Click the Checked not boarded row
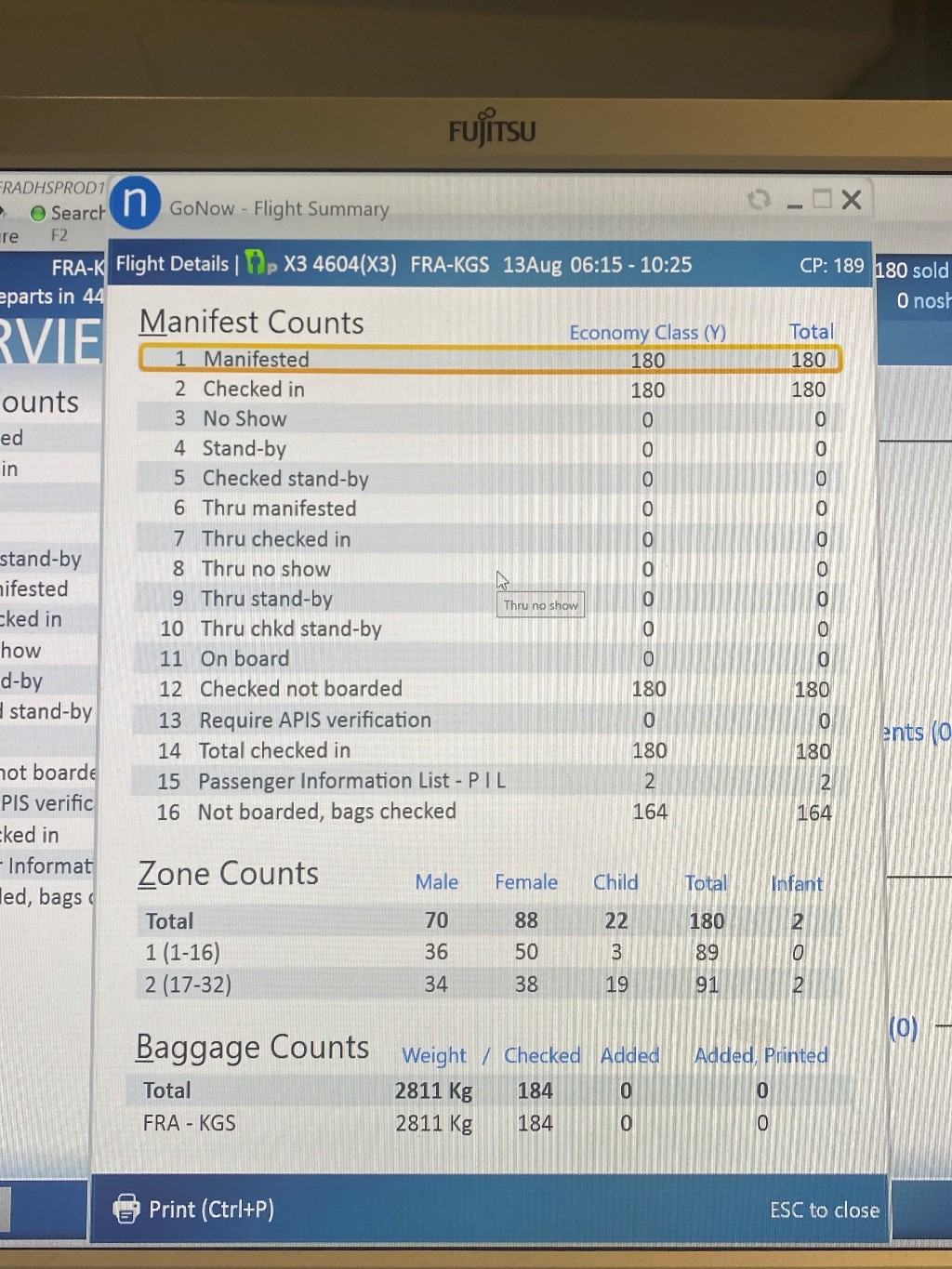This screenshot has width=952, height=1269. coord(490,689)
